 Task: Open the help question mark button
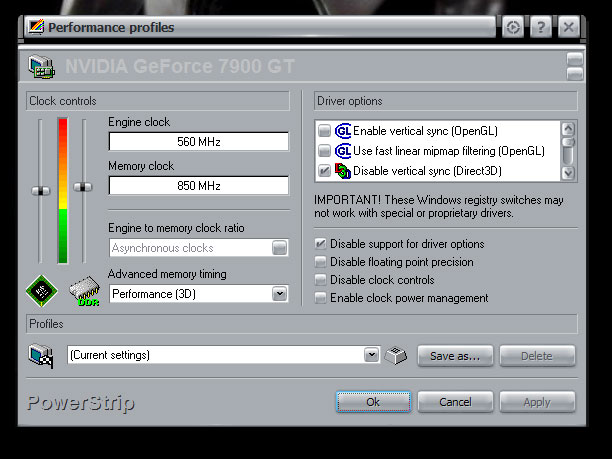coord(541,27)
